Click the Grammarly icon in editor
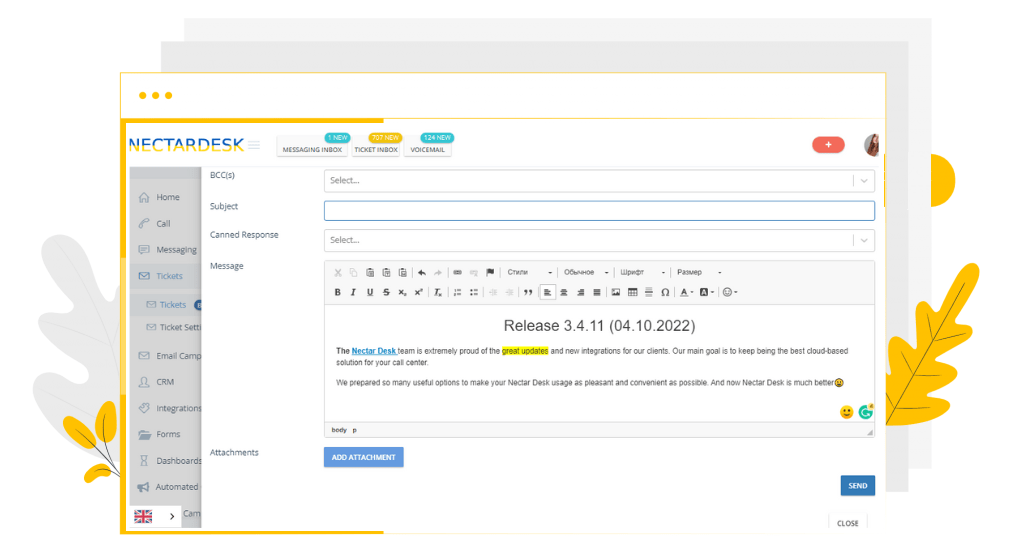Viewport: 1024px width, 551px height. click(866, 412)
